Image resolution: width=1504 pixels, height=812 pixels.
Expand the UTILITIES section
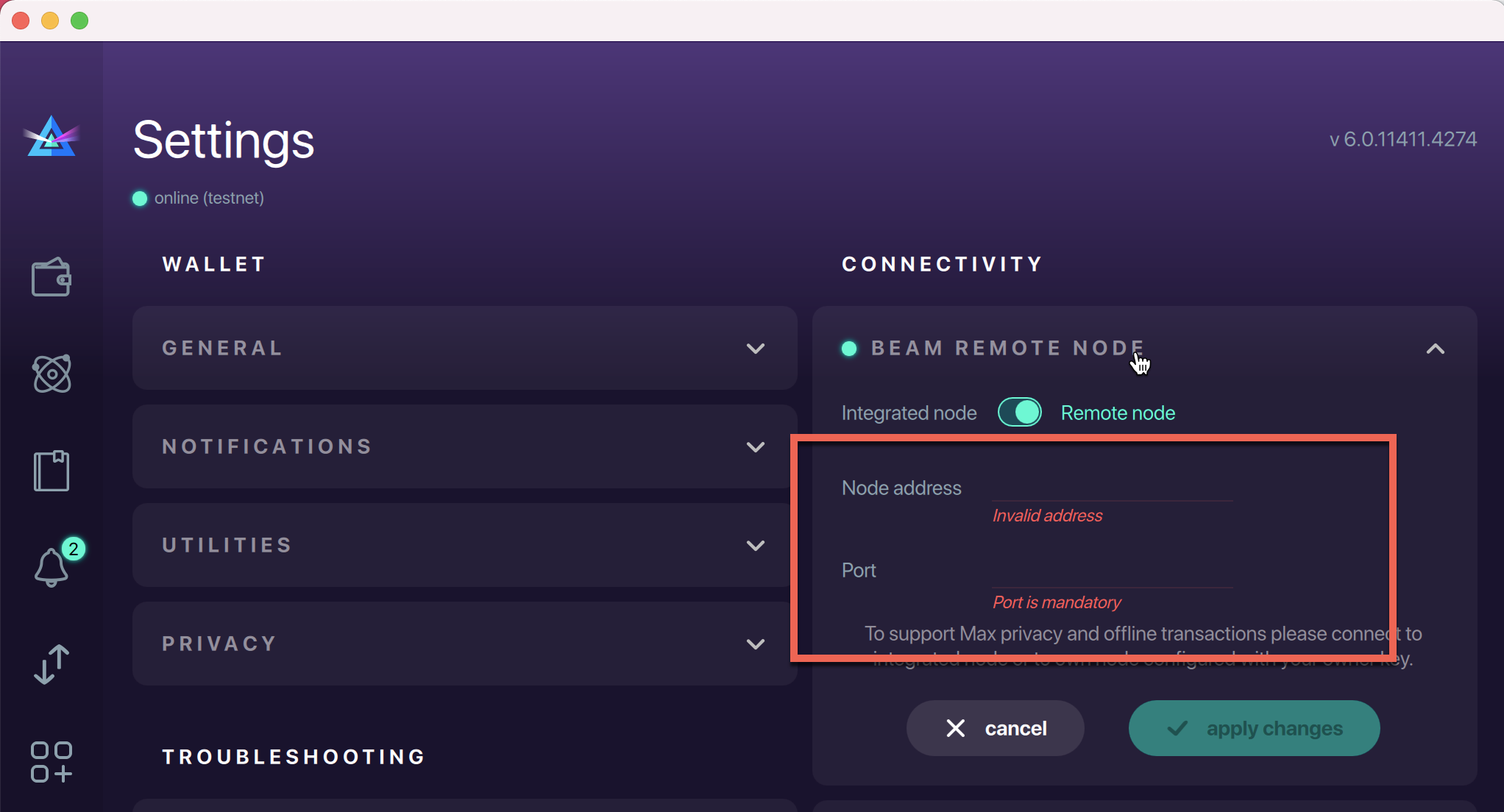coord(756,545)
